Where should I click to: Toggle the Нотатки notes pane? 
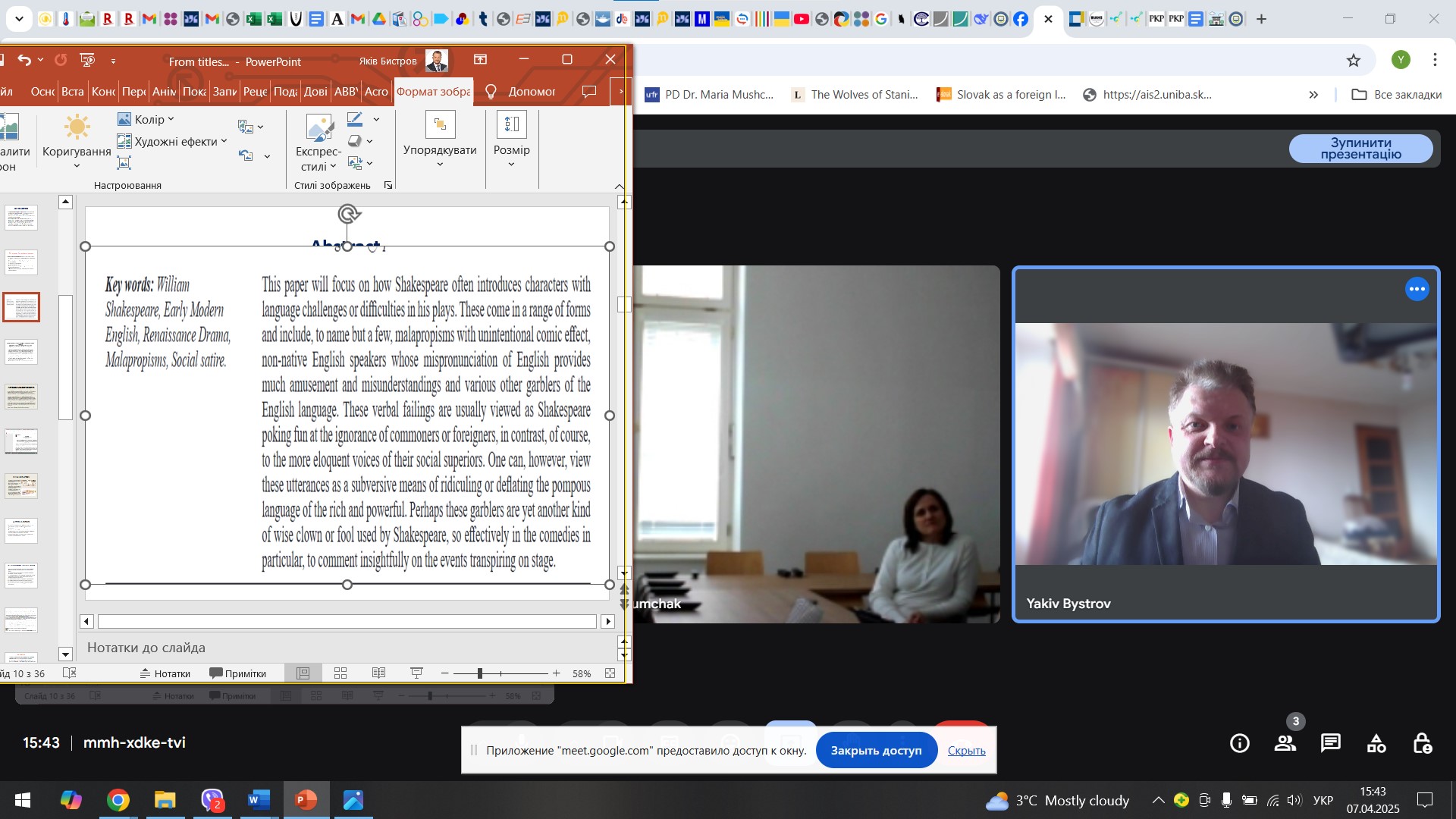165,673
